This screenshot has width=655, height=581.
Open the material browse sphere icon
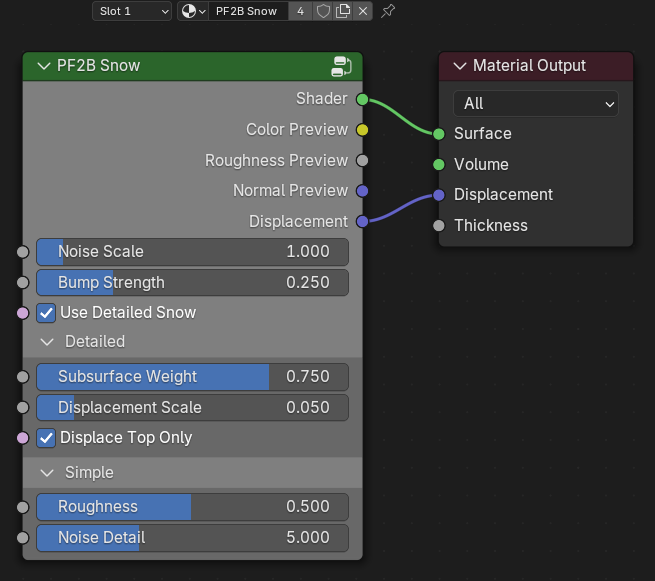192,11
